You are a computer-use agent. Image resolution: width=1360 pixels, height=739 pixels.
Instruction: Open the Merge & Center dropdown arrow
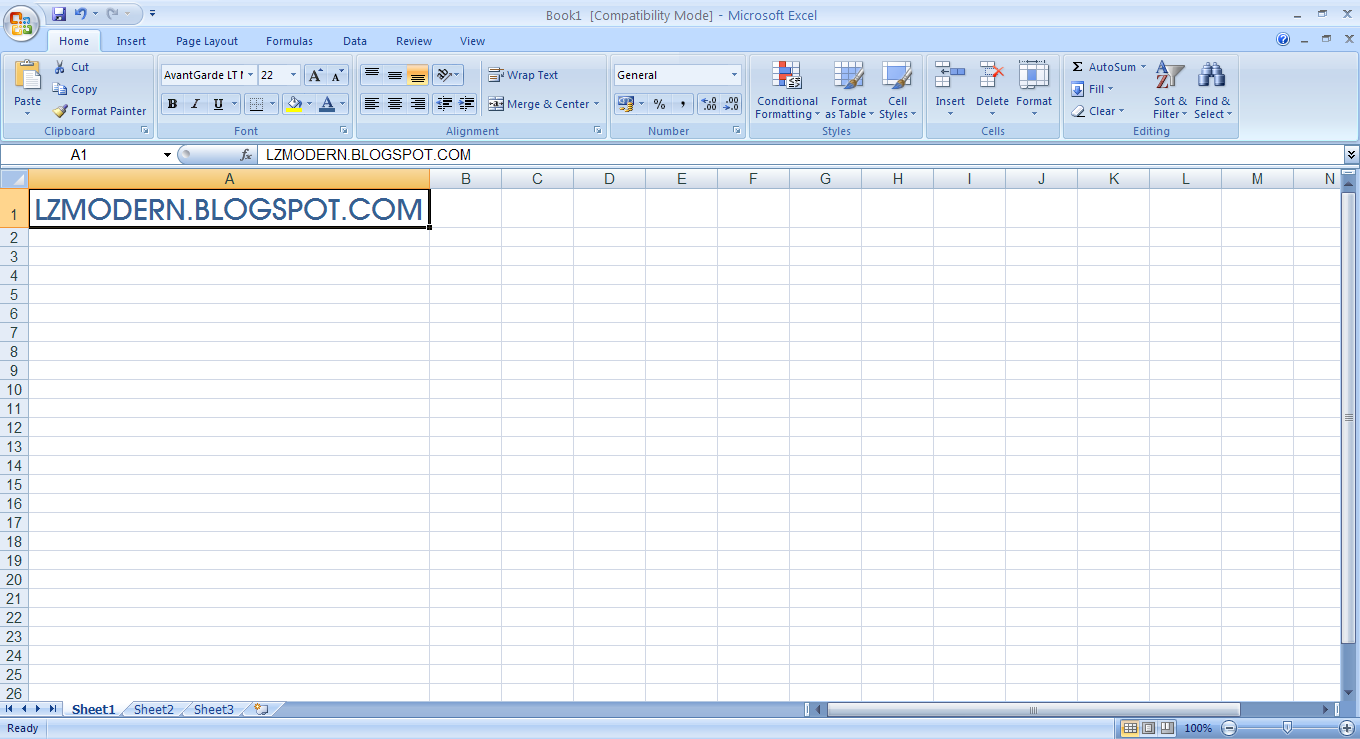tap(596, 104)
